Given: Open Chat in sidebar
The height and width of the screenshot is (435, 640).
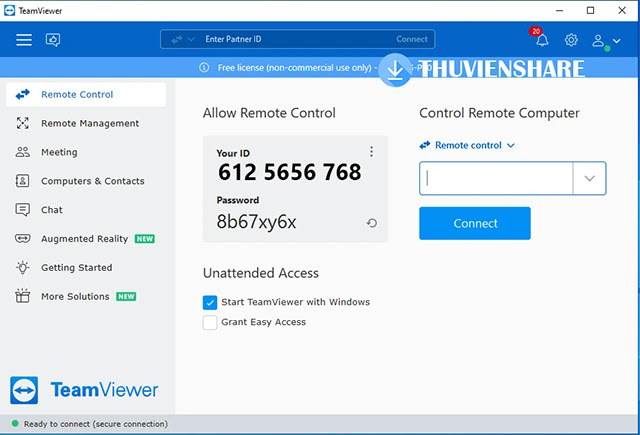Looking at the screenshot, I should tap(86, 210).
